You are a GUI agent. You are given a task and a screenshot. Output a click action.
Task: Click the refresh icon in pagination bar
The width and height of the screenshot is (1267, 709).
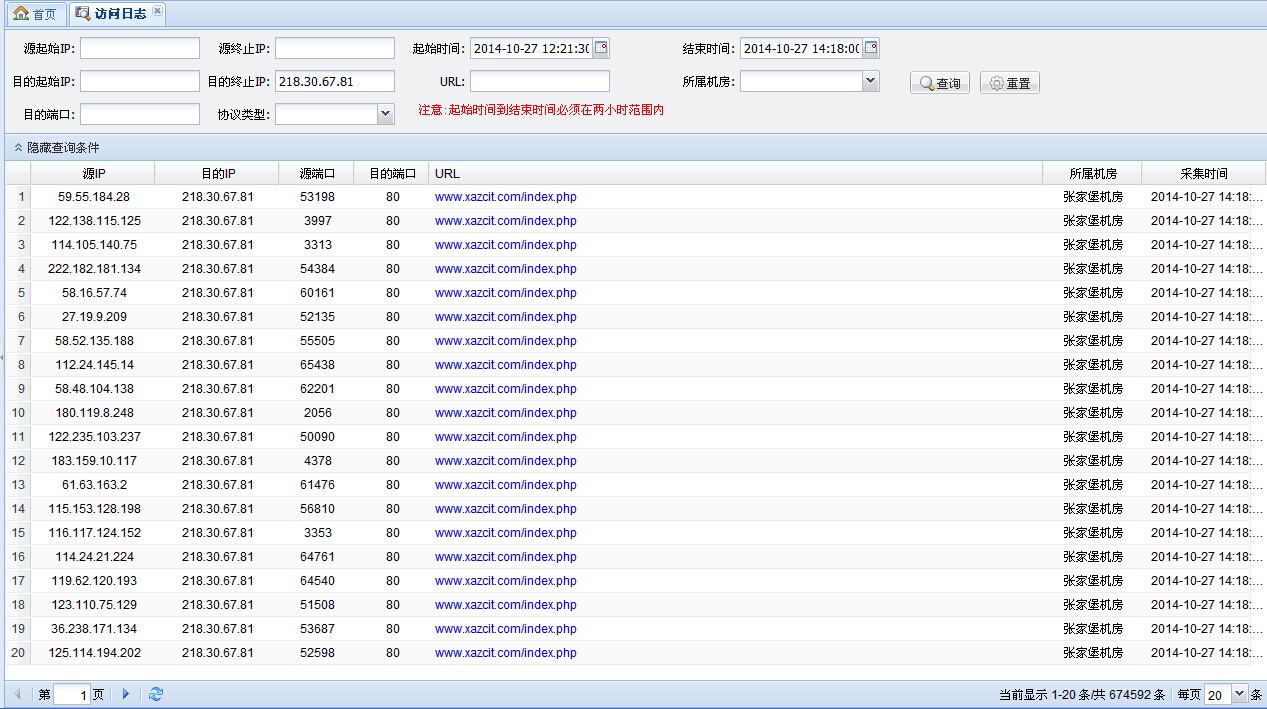pyautogui.click(x=156, y=694)
